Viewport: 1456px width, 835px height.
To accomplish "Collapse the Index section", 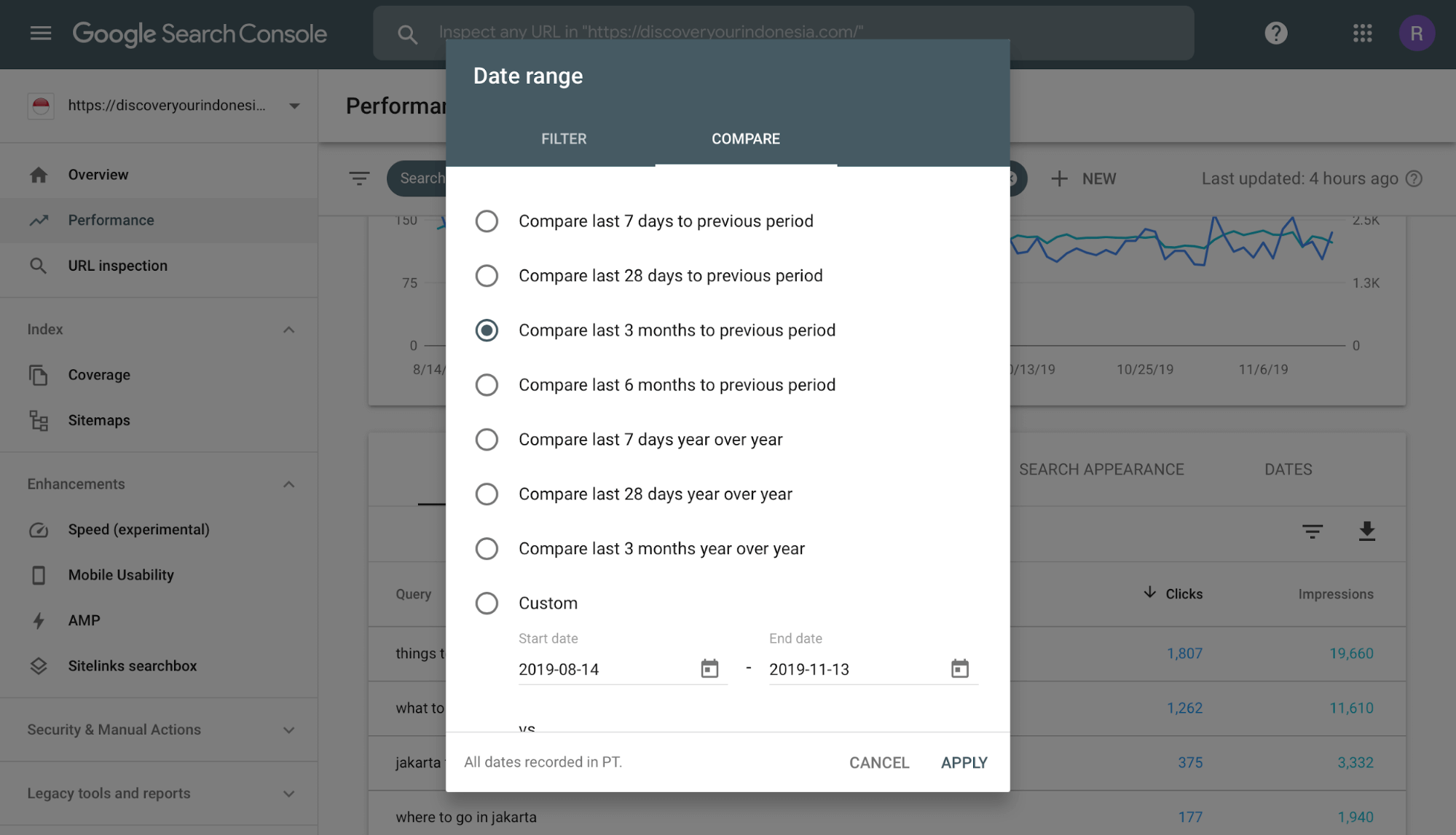I will [x=288, y=330].
